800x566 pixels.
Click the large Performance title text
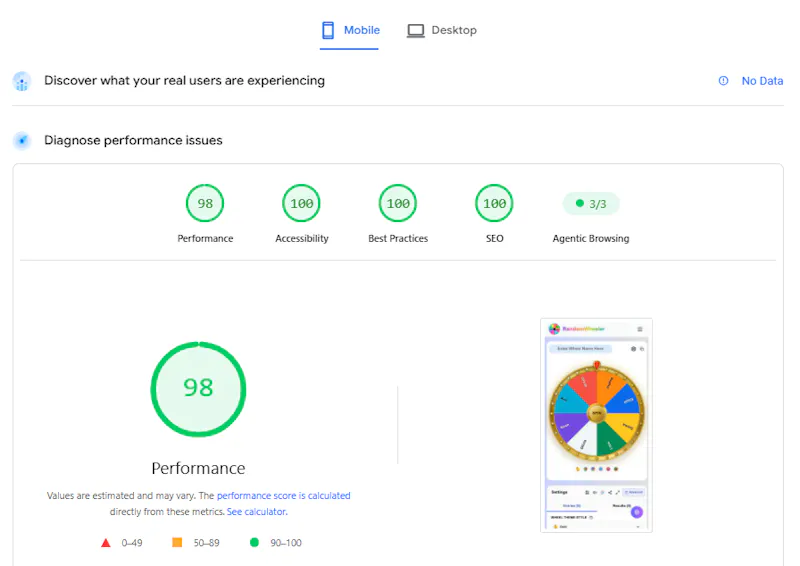[198, 468]
